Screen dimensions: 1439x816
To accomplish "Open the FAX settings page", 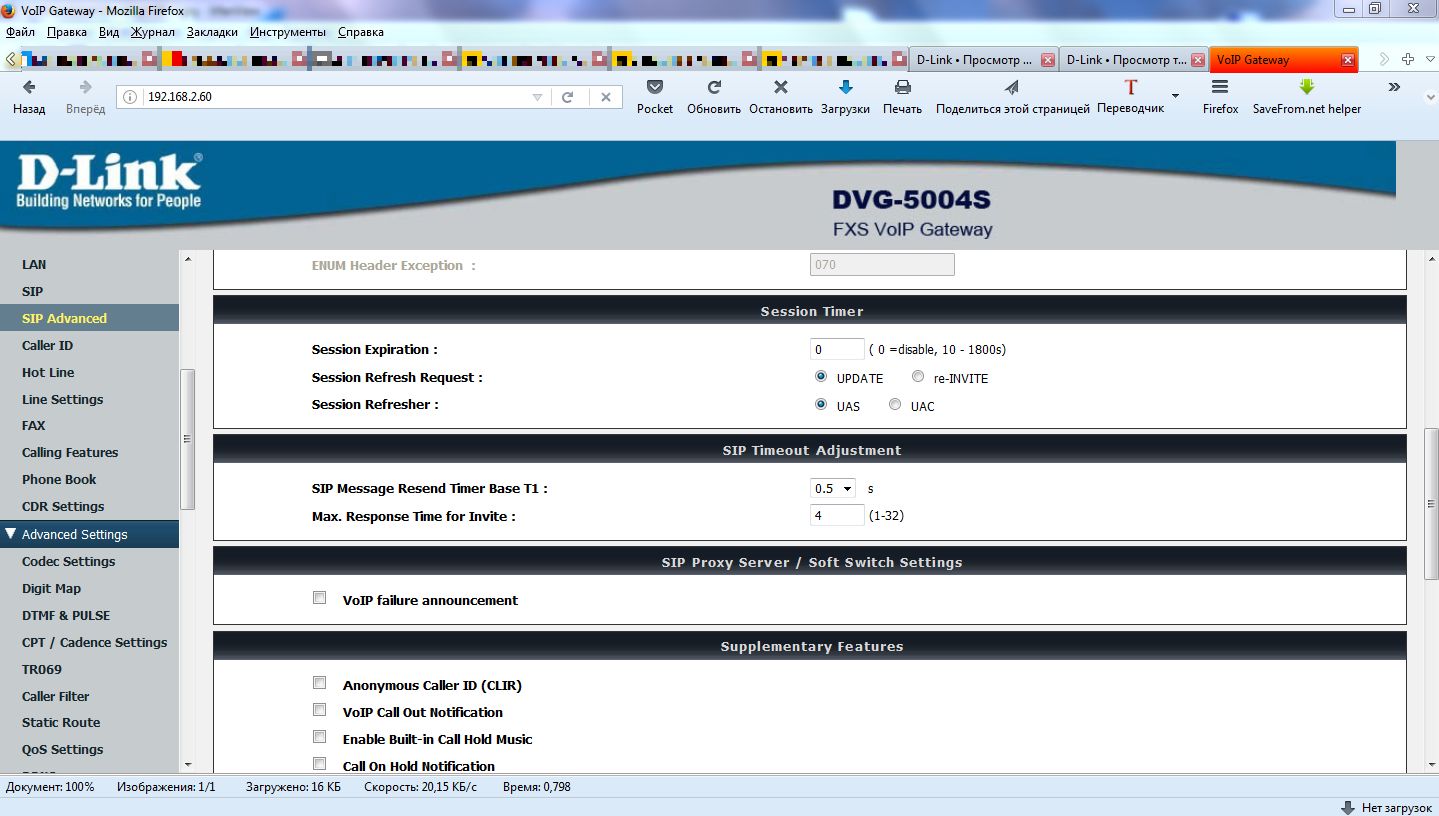I will point(34,426).
